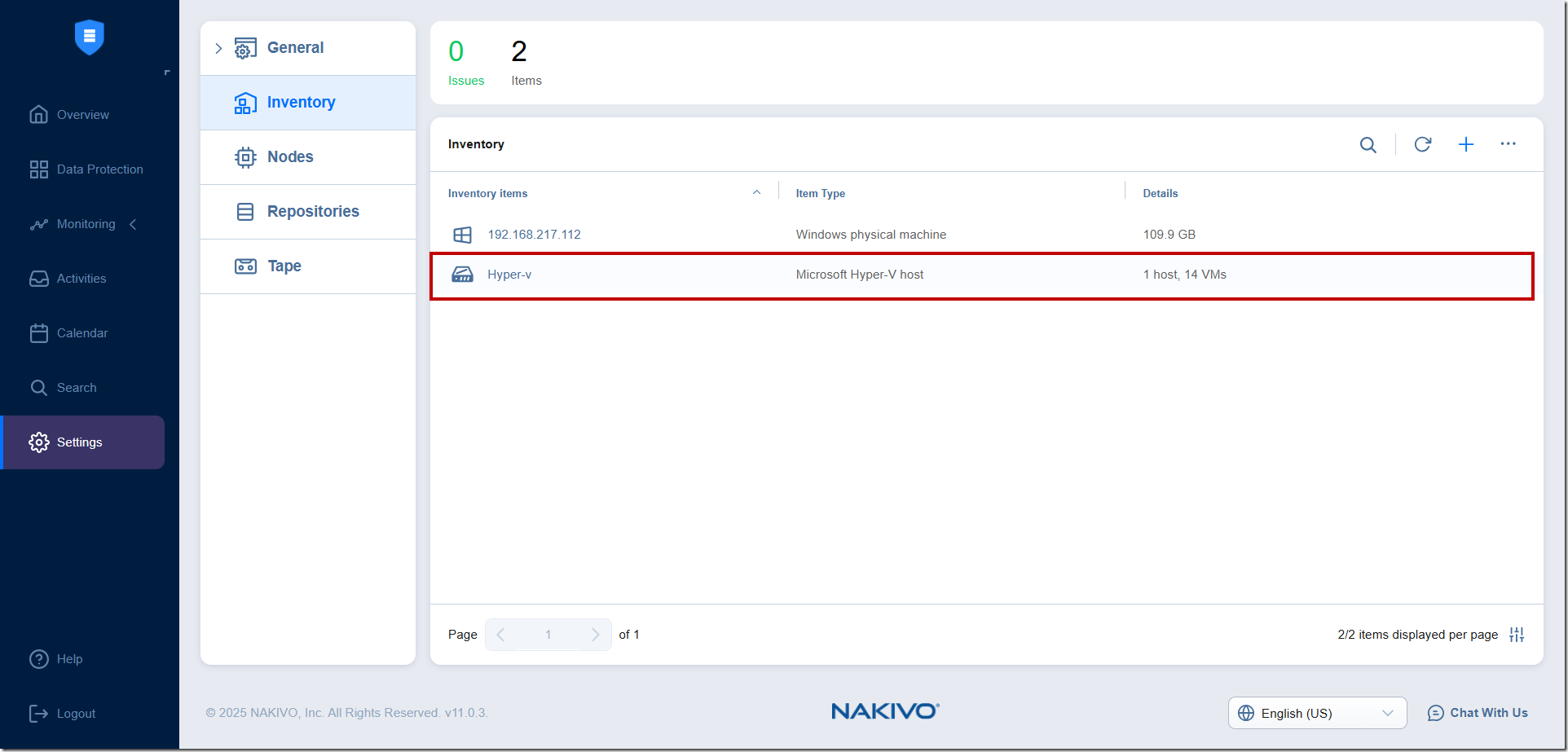Click the chat bubble icon
This screenshot has width=1568, height=752.
point(1435,713)
